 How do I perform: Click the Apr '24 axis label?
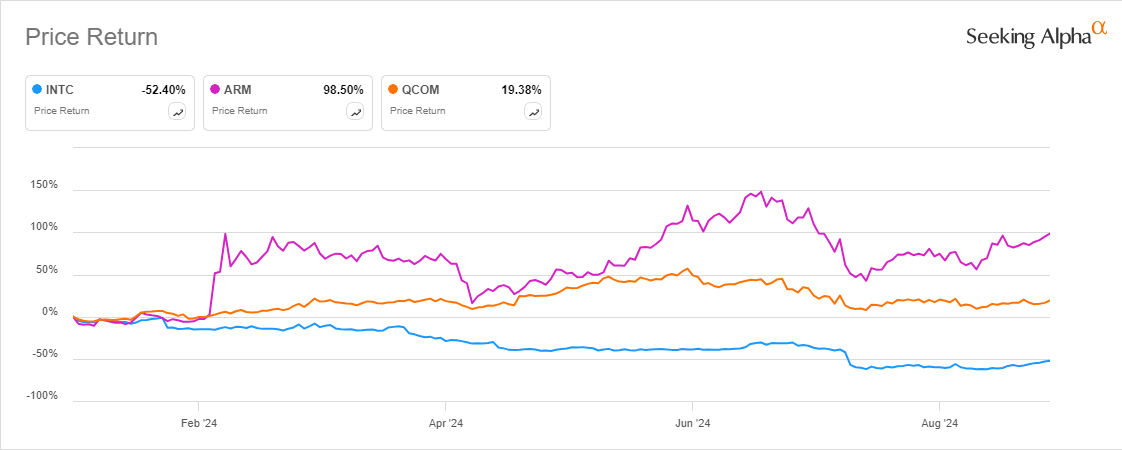(x=444, y=424)
